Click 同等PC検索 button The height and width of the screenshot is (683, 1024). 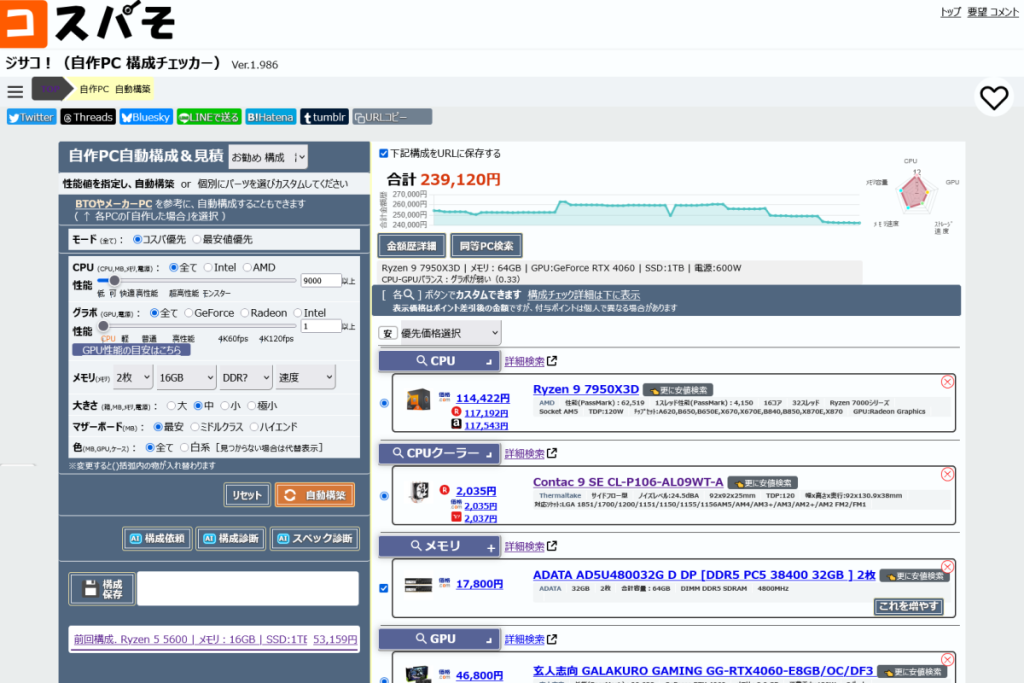487,246
